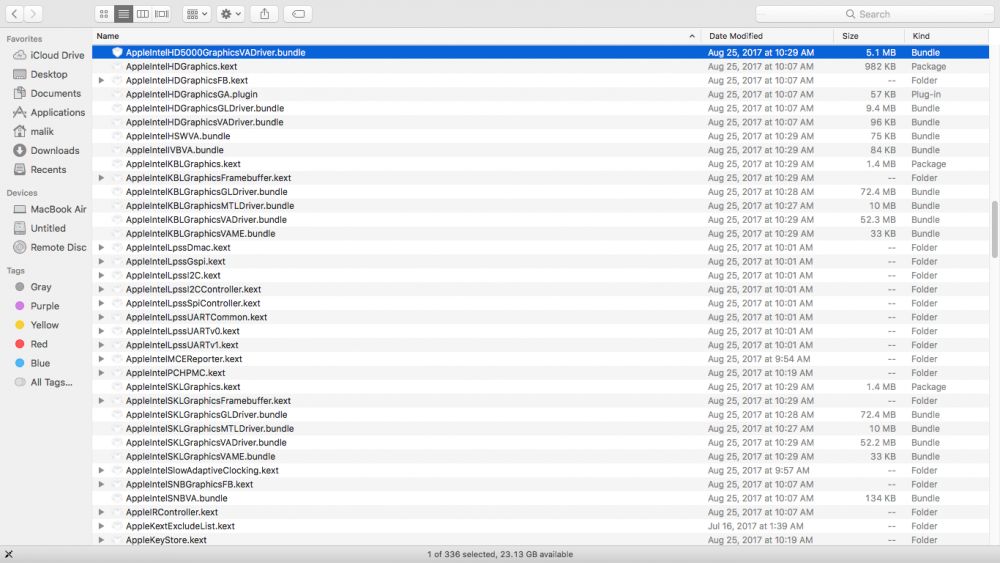The image size is (1000, 563).
Task: Go forward with the forward arrow
Action: click(x=33, y=13)
